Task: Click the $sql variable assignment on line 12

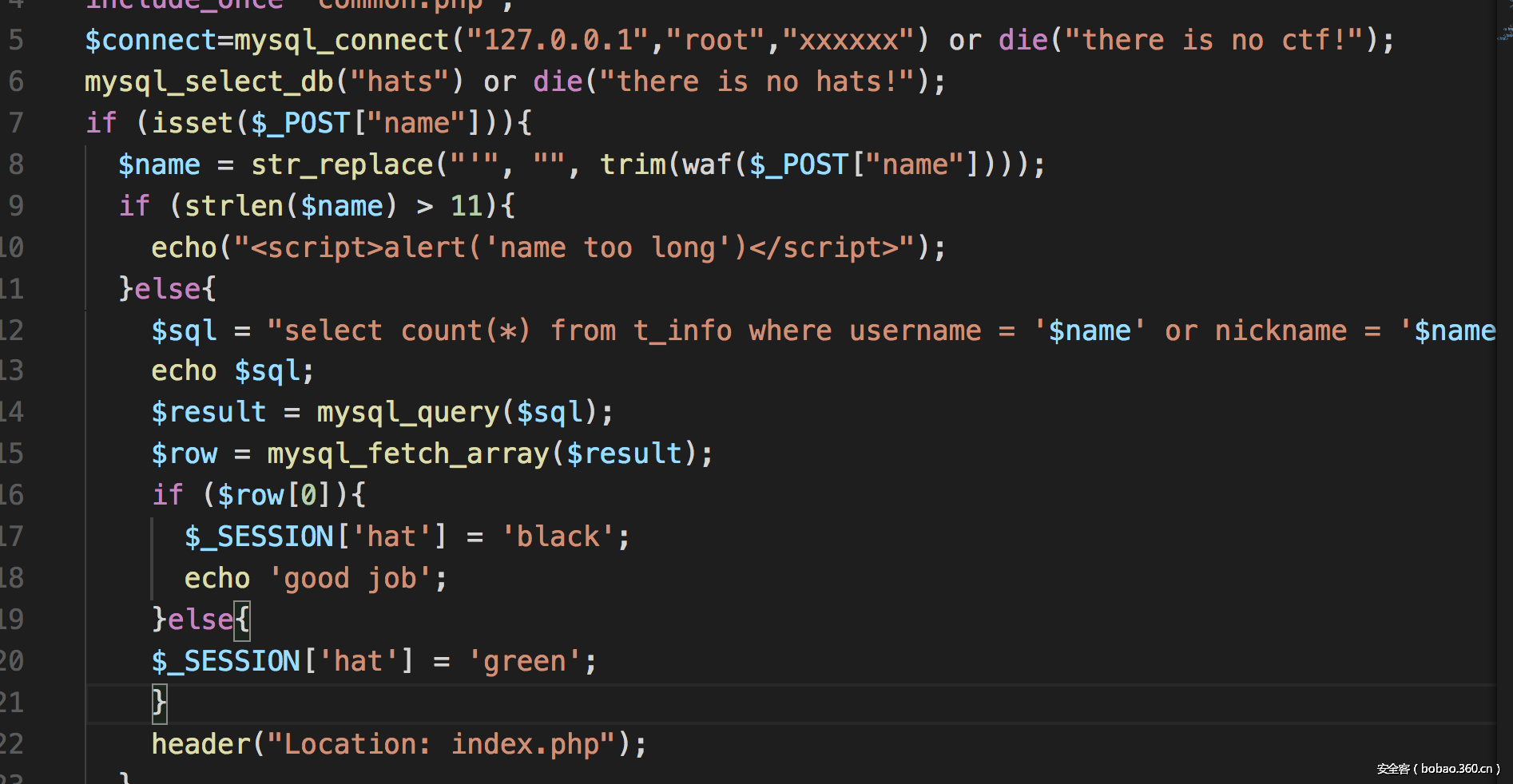Action: pos(185,331)
